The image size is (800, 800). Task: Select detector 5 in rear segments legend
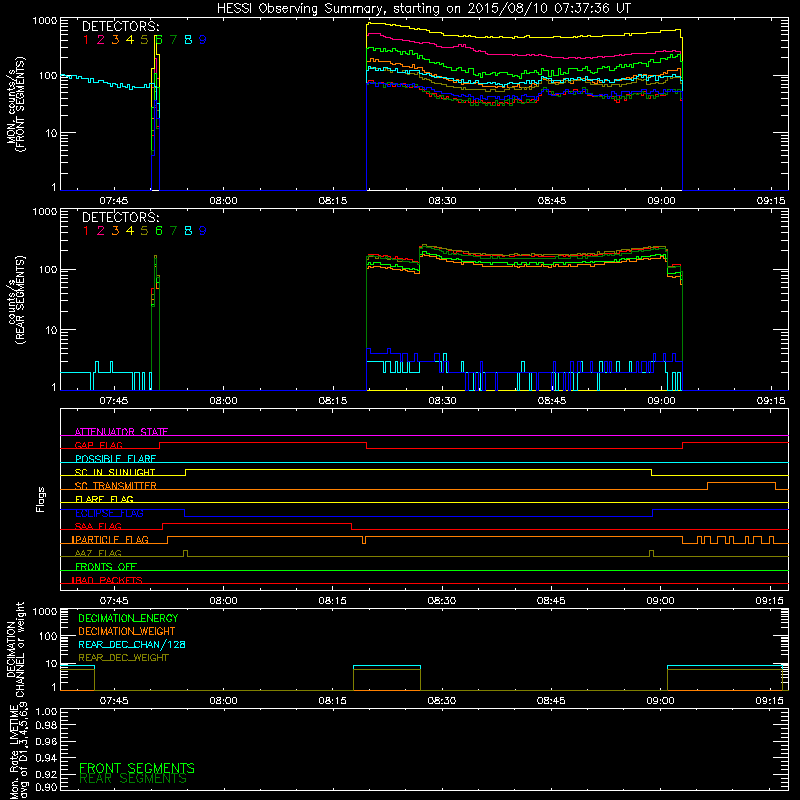pyautogui.click(x=144, y=231)
